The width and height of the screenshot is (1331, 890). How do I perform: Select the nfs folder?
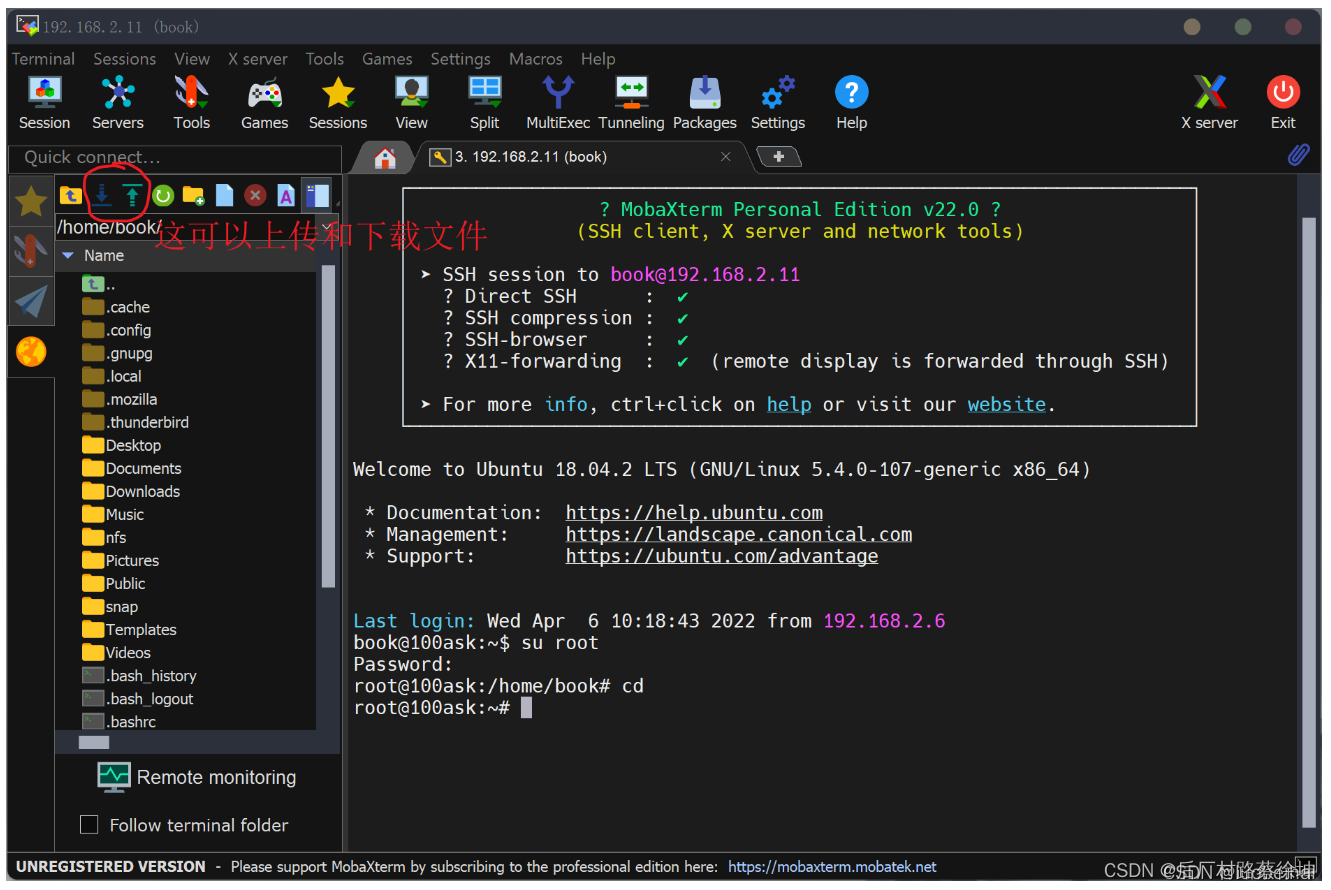tap(104, 537)
